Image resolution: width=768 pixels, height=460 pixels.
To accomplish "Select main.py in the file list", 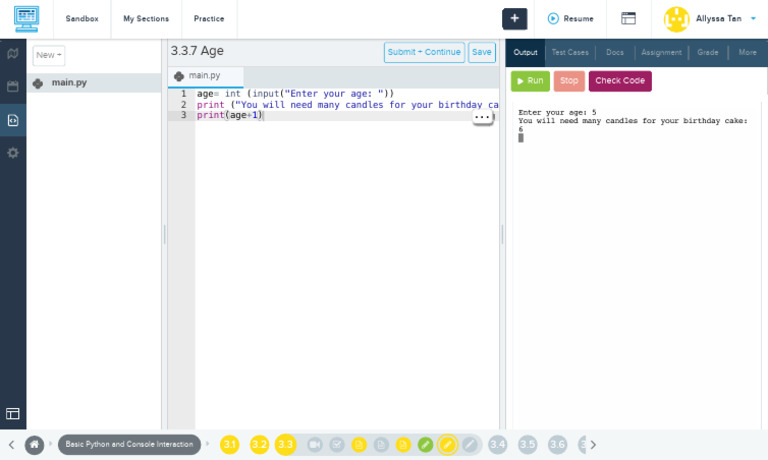I will click(x=69, y=83).
